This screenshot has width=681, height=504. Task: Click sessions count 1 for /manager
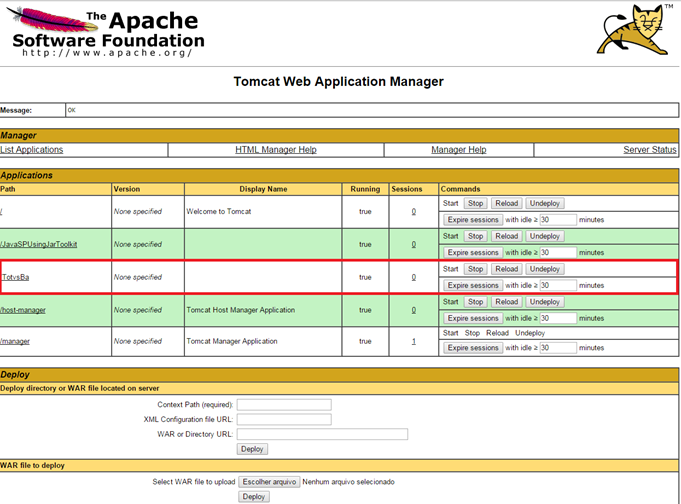click(413, 342)
